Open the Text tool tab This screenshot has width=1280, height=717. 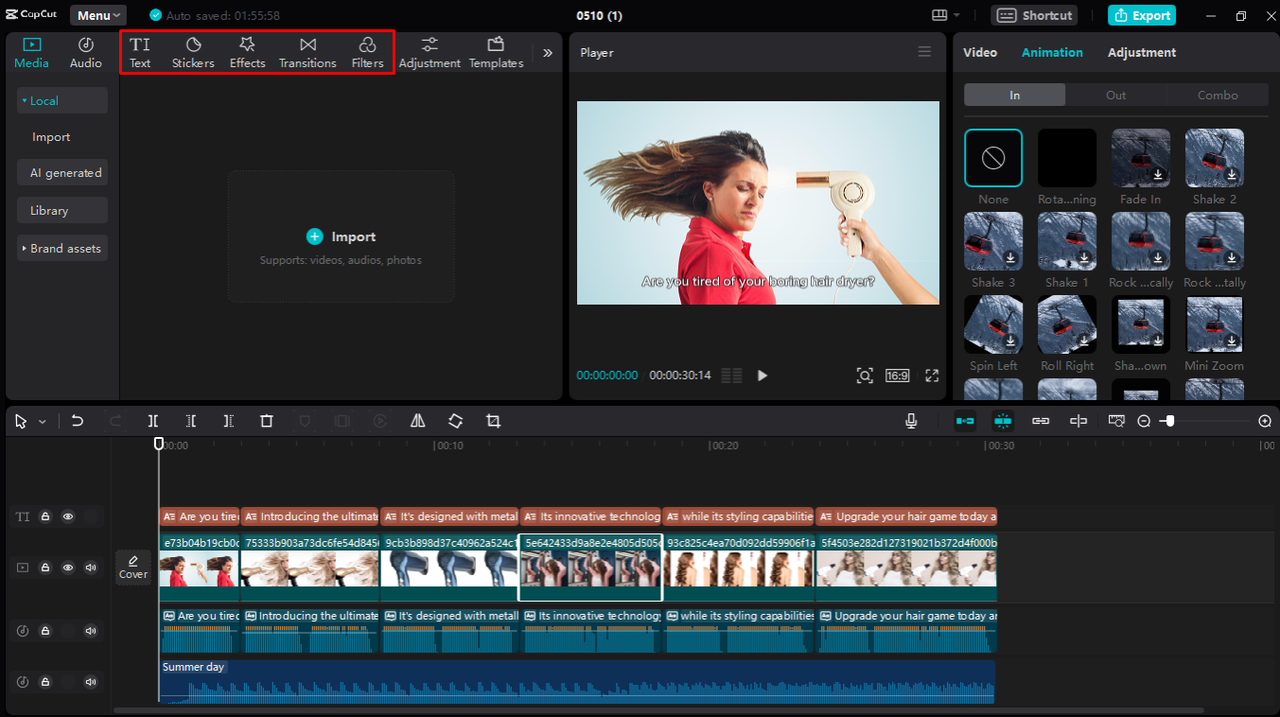click(x=140, y=52)
